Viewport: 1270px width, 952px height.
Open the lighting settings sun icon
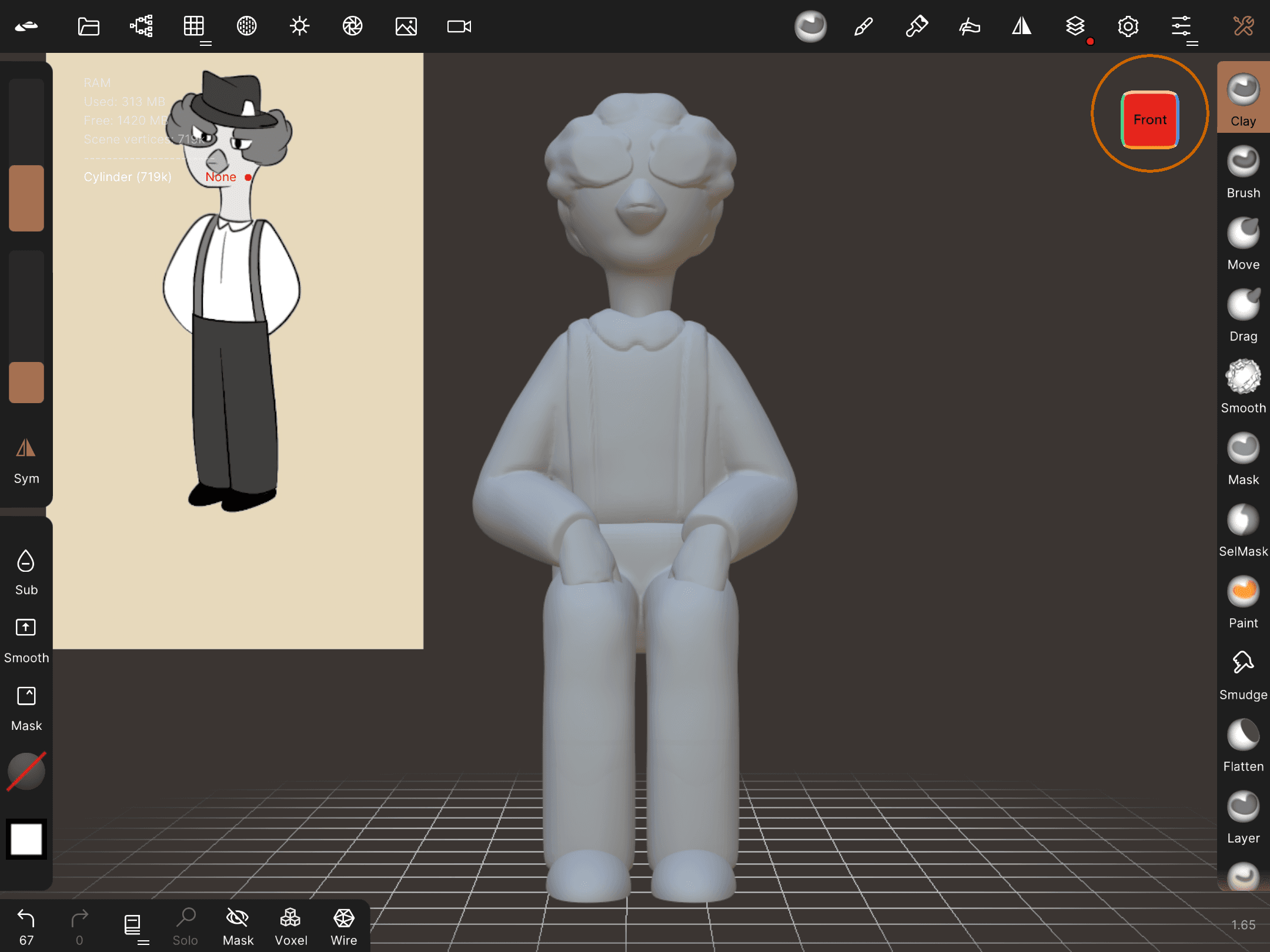click(x=299, y=26)
